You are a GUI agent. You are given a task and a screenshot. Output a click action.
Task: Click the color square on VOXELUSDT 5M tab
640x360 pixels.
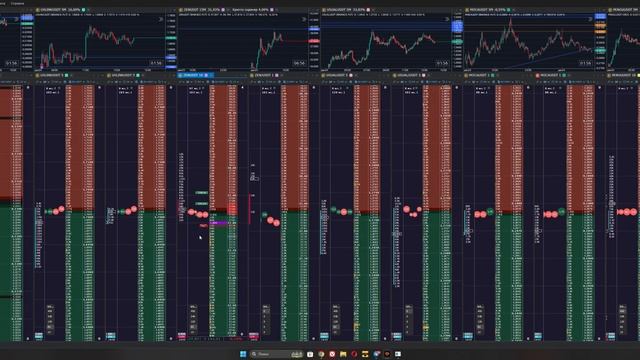[368, 10]
